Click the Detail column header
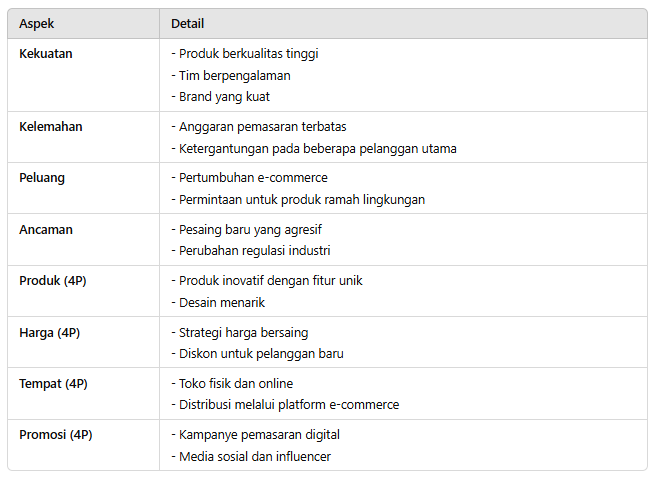 tap(188, 23)
